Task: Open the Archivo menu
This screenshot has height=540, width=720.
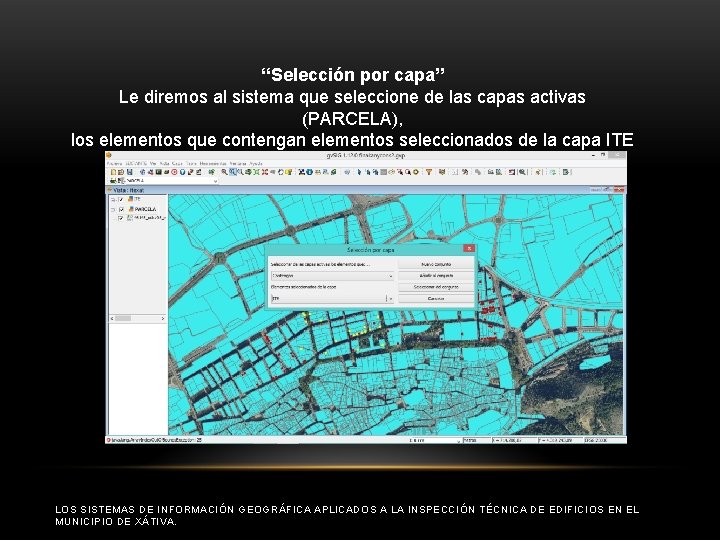Action: click(x=114, y=164)
